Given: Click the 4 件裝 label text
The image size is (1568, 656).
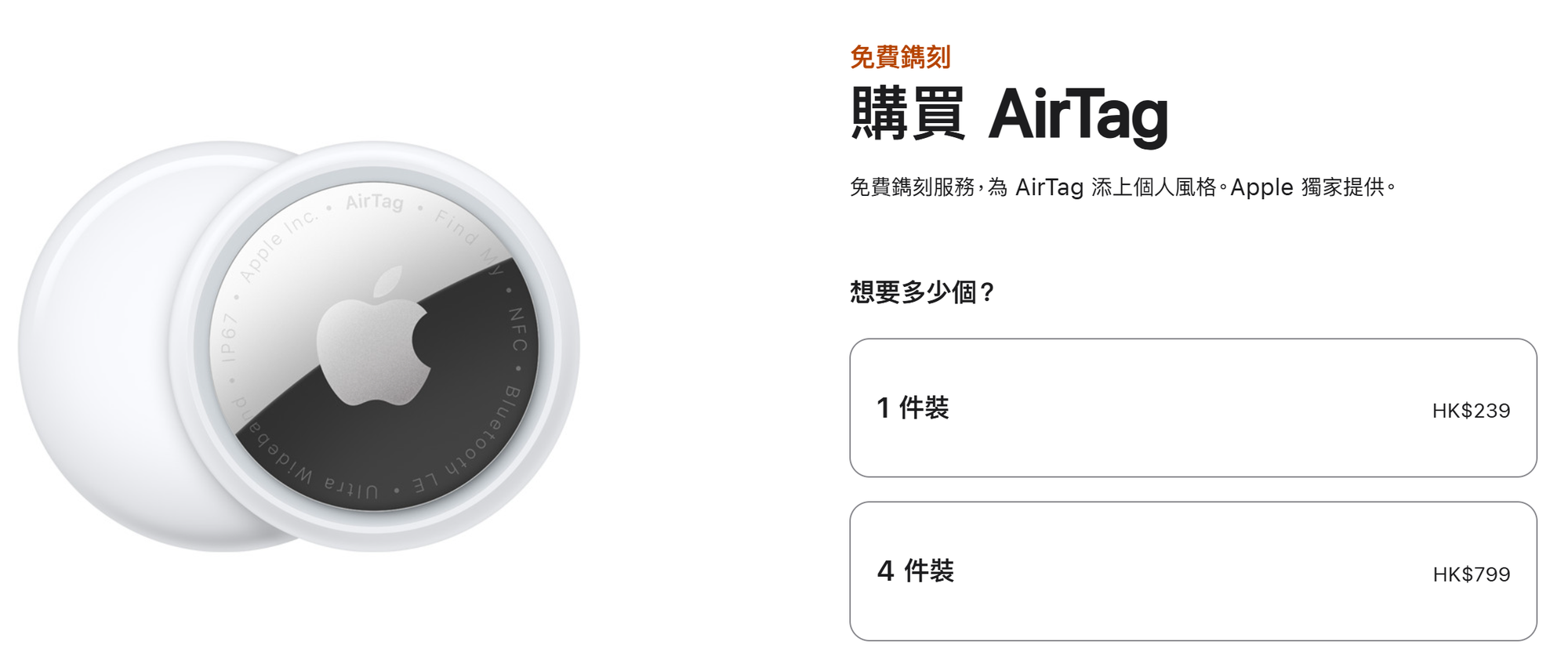Looking at the screenshot, I should point(916,571).
